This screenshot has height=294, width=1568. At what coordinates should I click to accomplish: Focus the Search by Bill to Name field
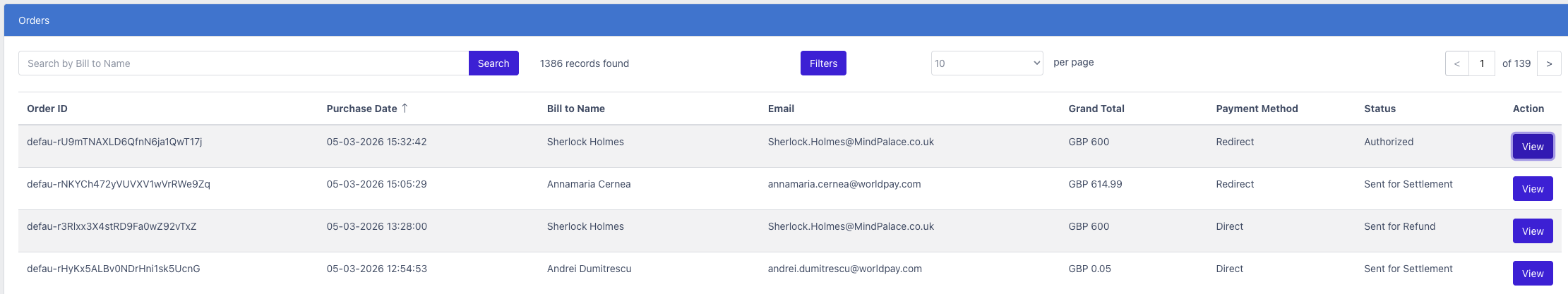point(244,63)
